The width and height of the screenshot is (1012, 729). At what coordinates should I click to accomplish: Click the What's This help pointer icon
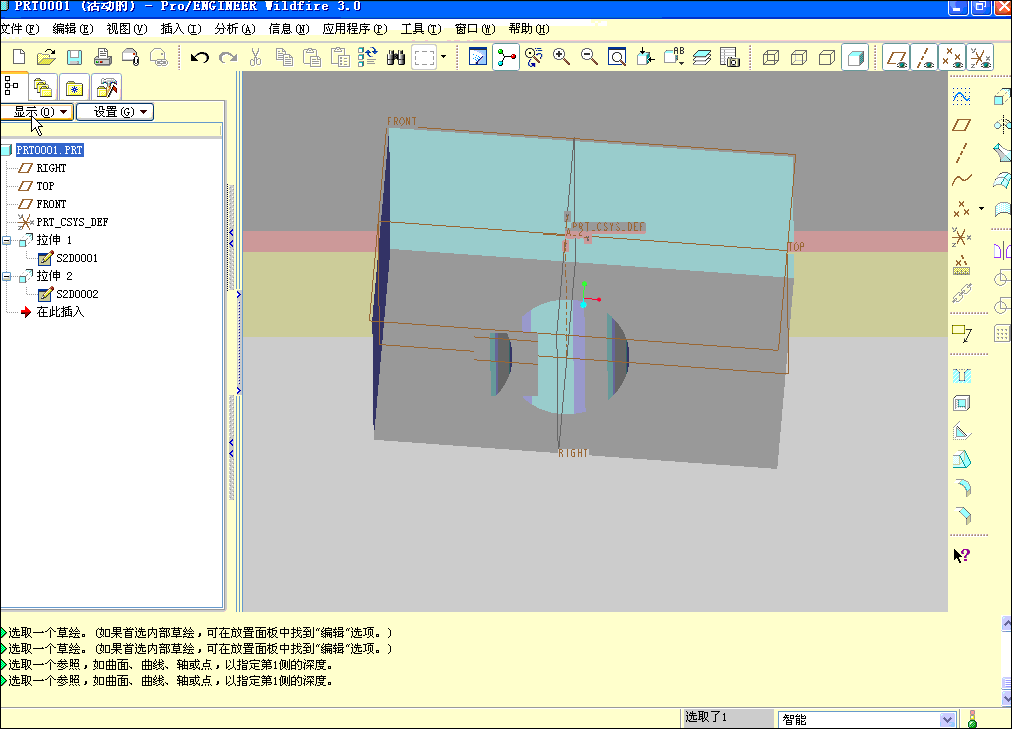tap(961, 555)
